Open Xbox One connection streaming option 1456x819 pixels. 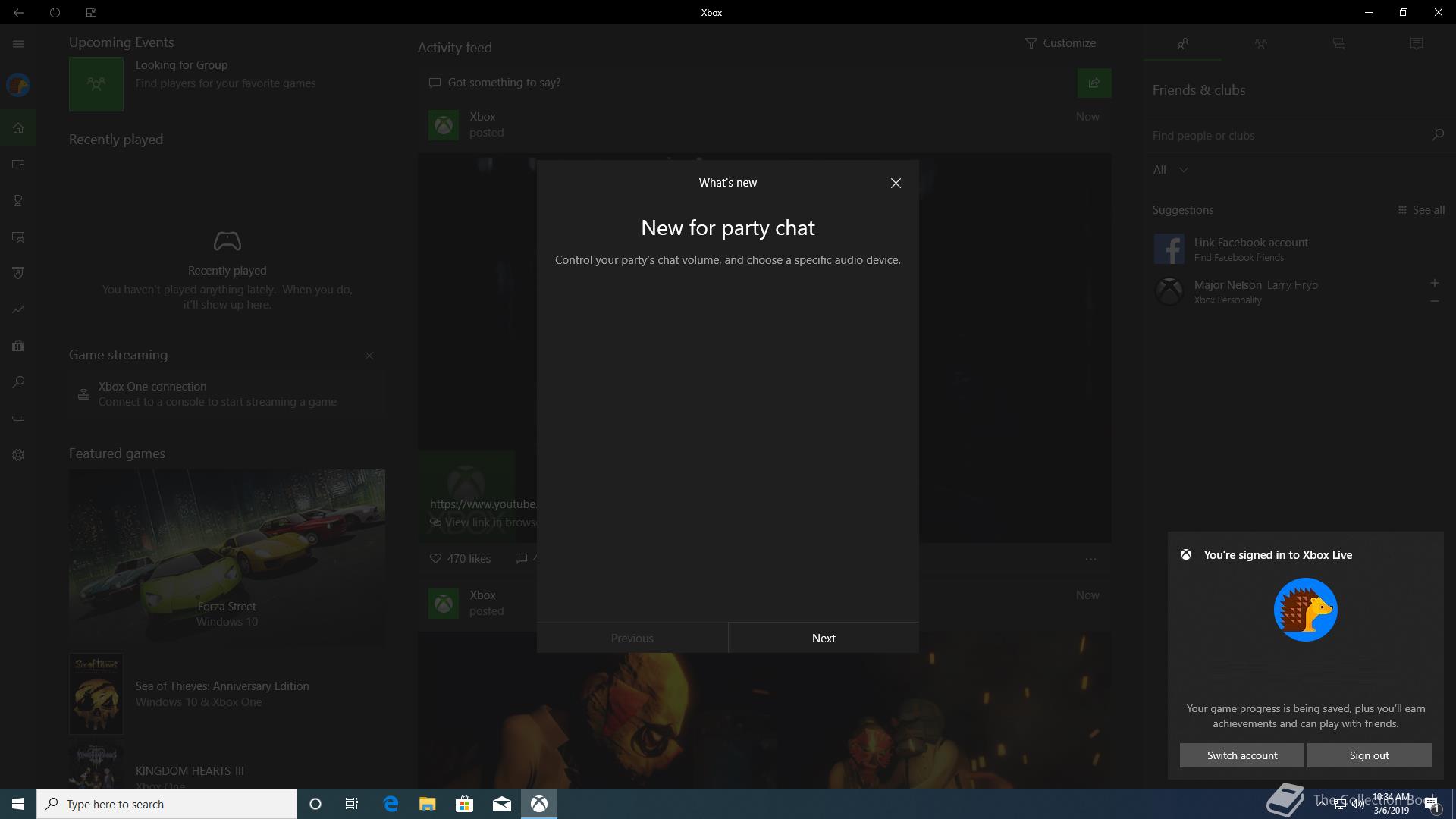click(x=227, y=394)
